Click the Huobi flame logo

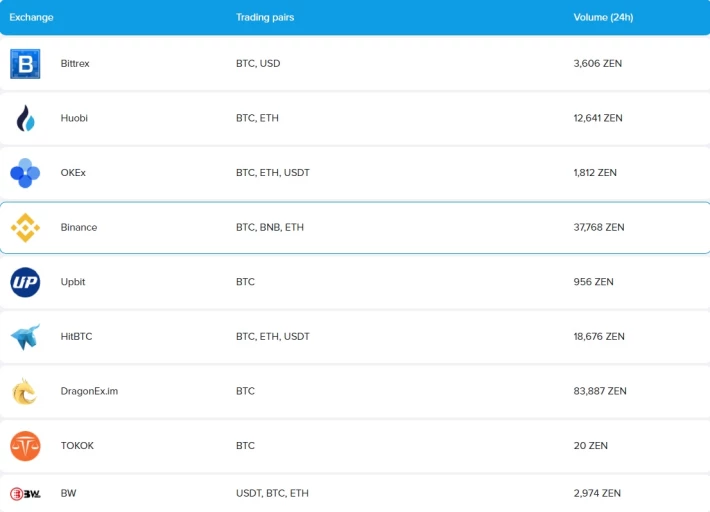click(25, 118)
